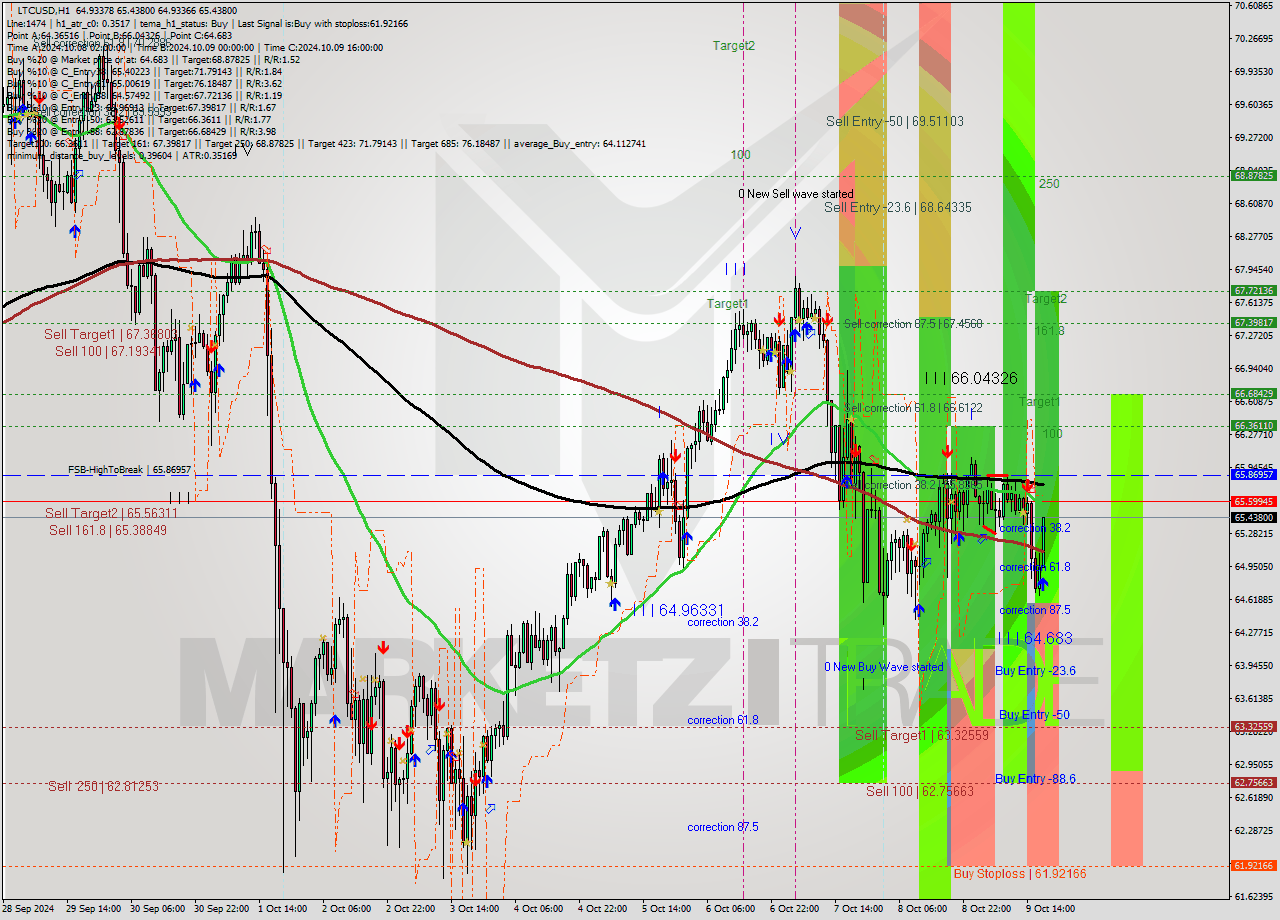
Task: Click the 68.27705 price axis value
Action: click(x=1254, y=237)
